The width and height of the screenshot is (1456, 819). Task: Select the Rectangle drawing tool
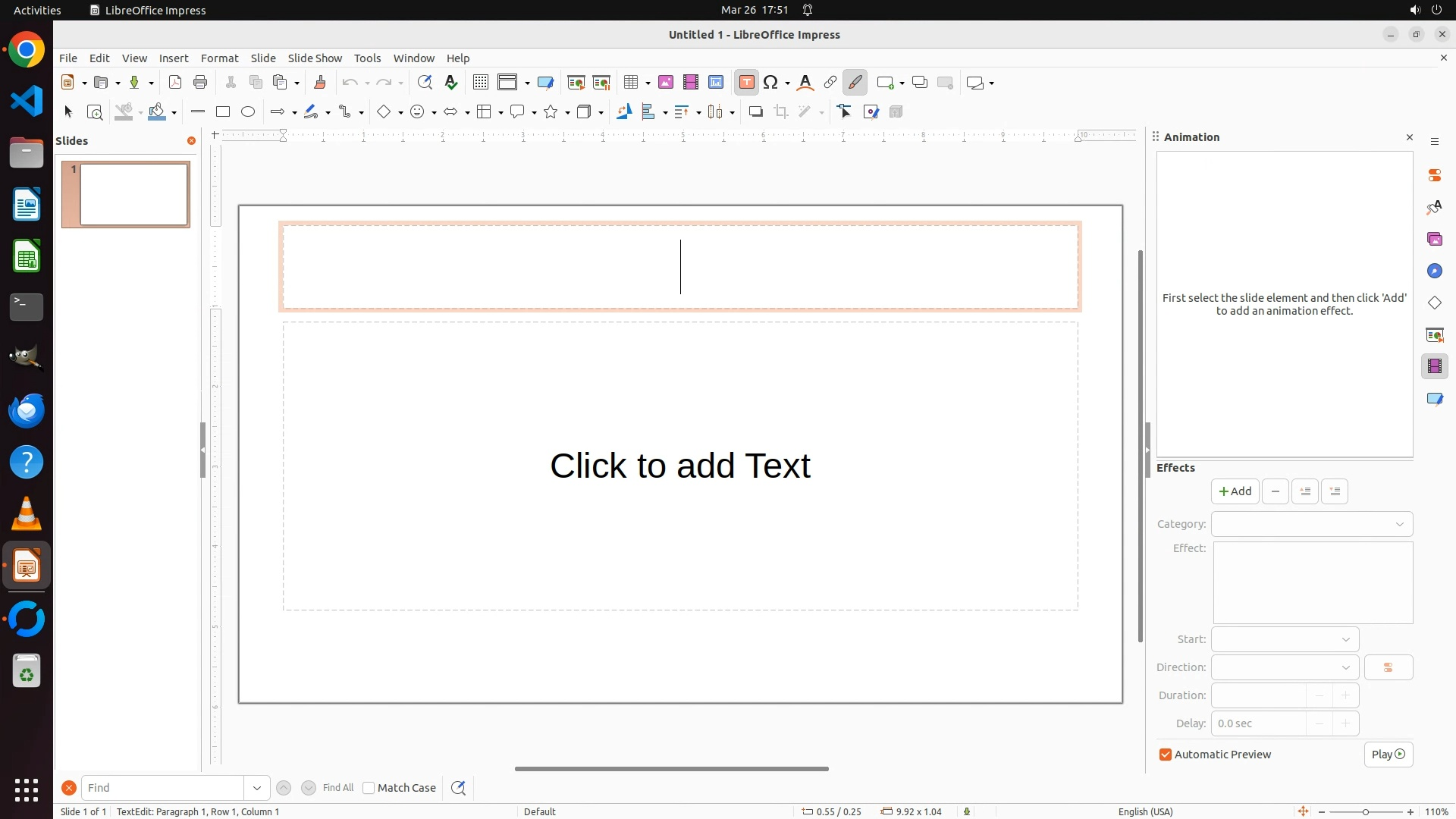coord(223,112)
